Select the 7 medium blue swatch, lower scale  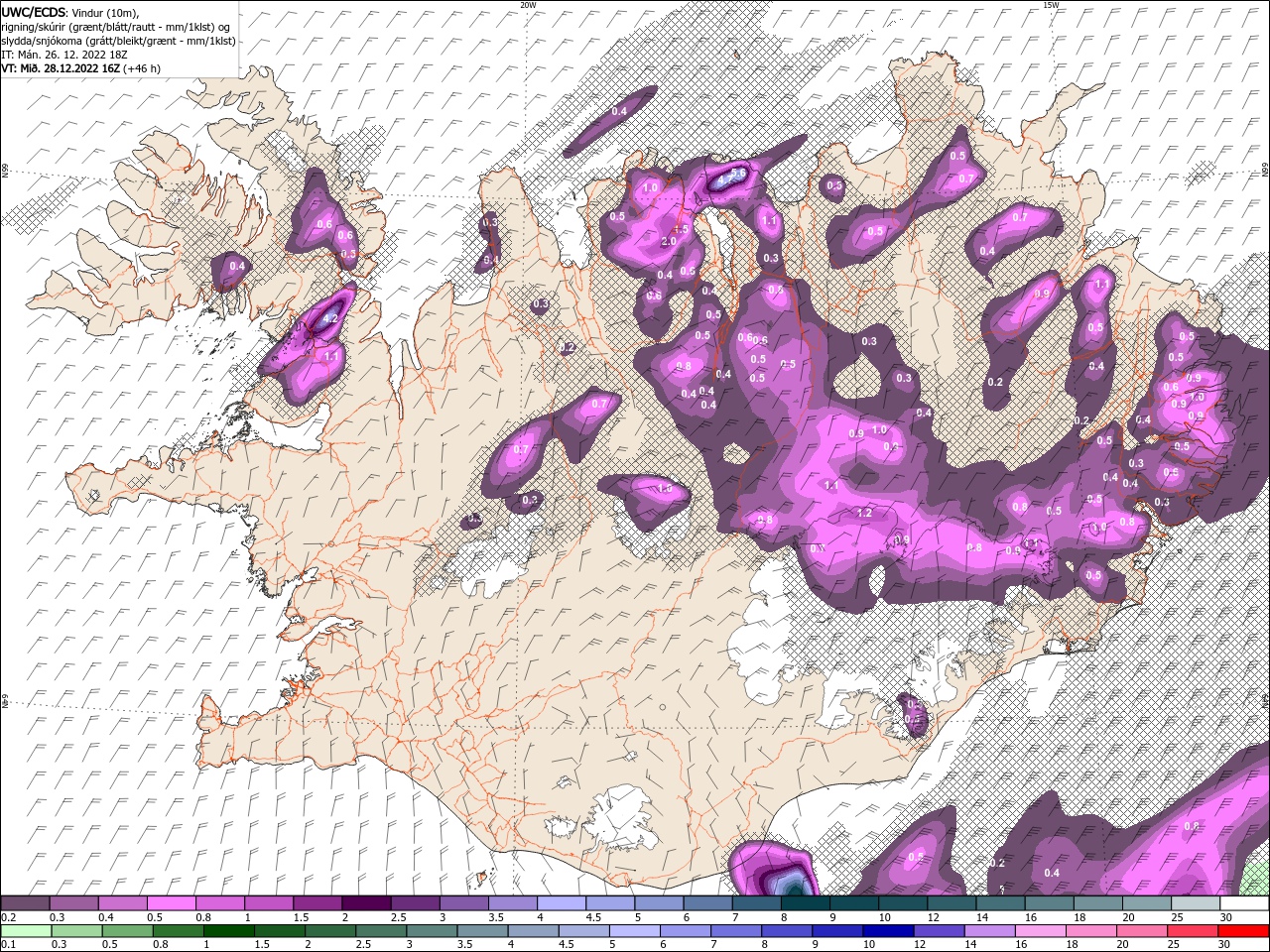pos(736,931)
